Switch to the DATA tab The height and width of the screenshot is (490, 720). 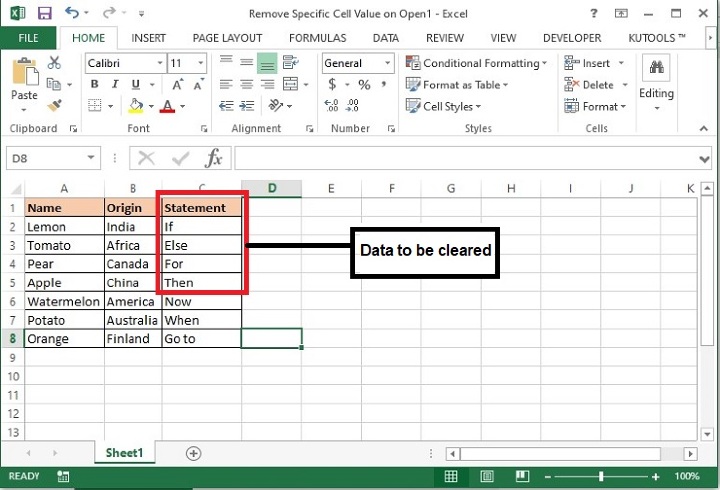(386, 38)
